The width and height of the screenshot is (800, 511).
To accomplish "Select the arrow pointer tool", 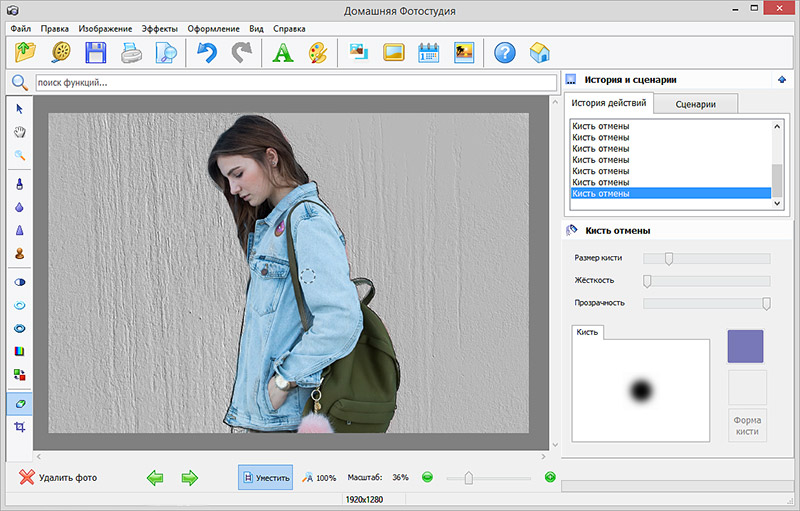I will click(x=19, y=109).
